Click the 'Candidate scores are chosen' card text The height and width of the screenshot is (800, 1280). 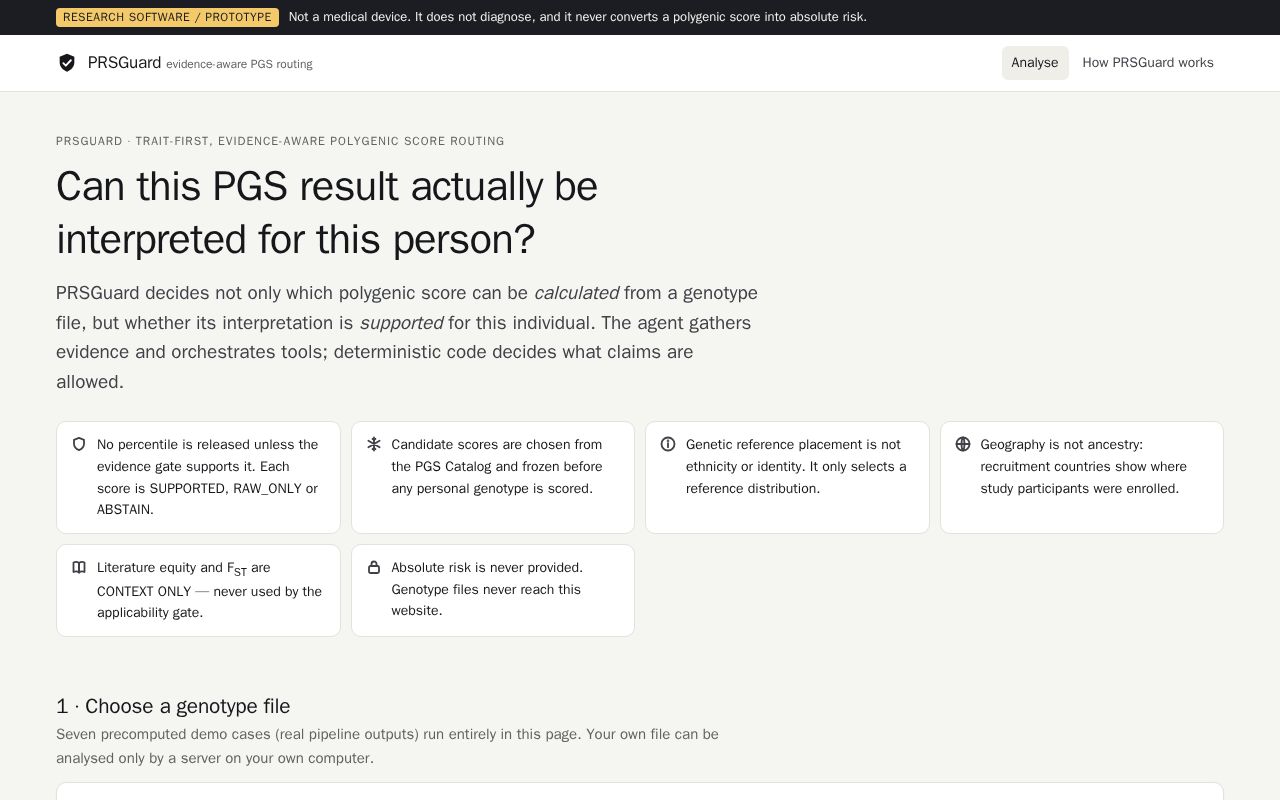[497, 466]
